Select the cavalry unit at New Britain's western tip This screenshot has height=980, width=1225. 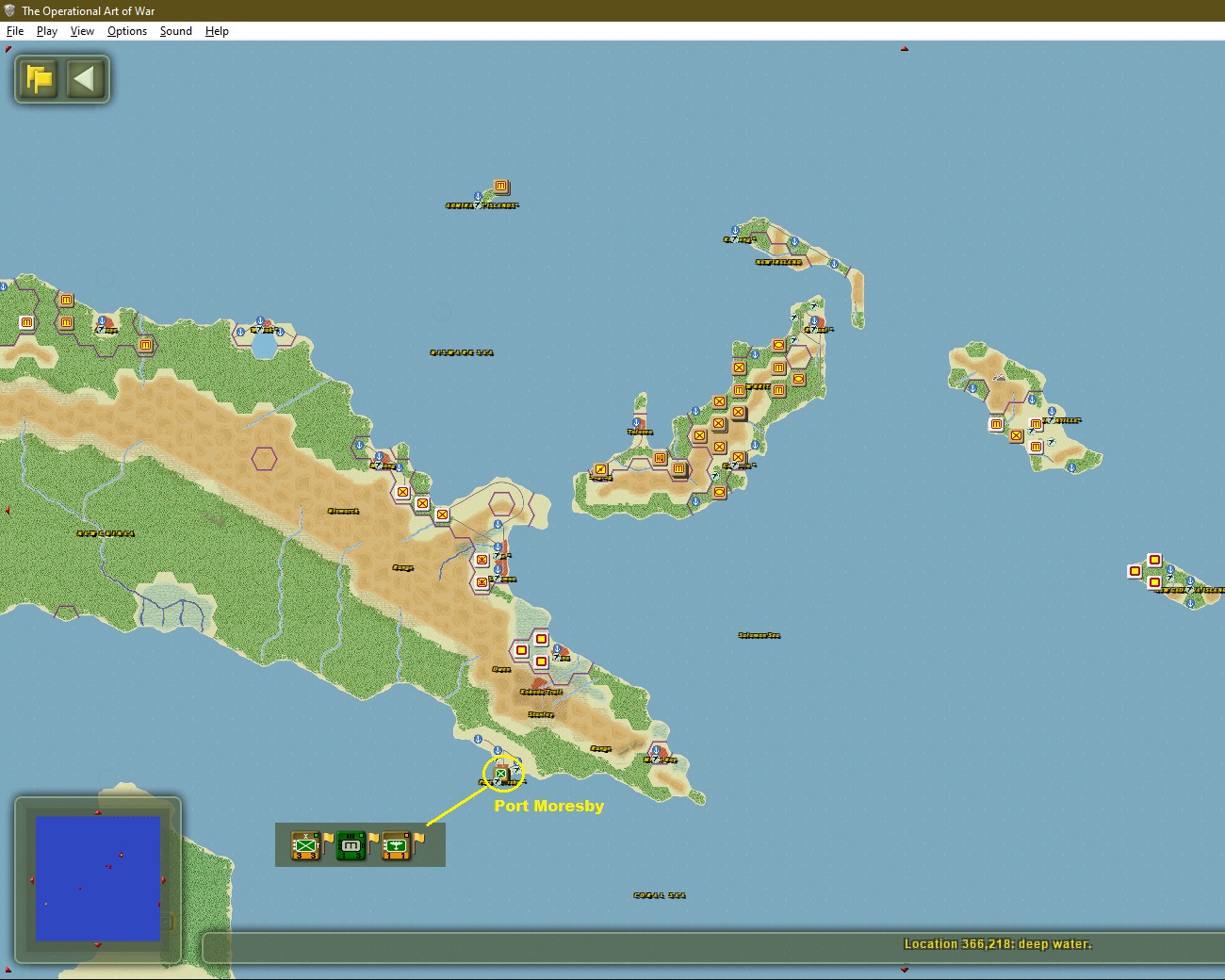coord(600,469)
